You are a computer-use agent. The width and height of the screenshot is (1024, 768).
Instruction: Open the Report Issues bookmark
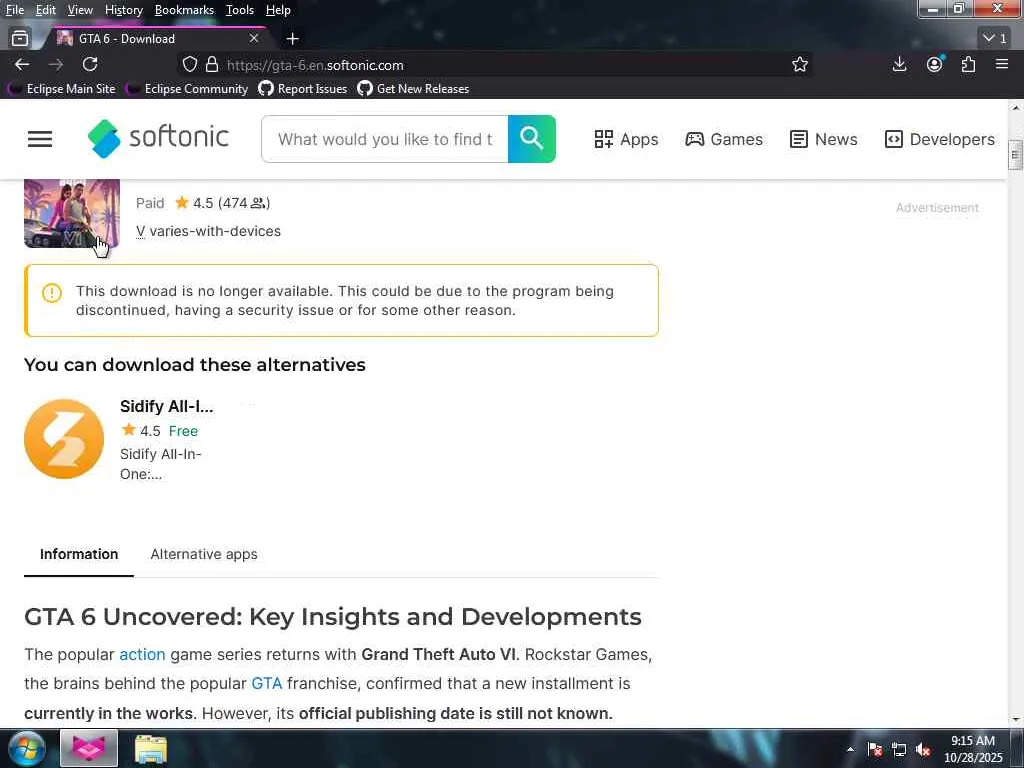(303, 89)
